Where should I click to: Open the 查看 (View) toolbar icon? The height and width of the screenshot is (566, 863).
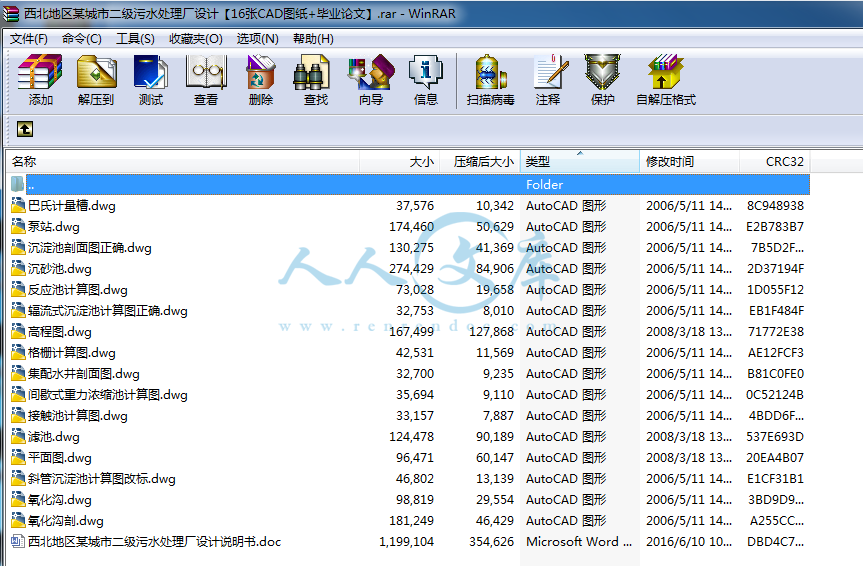(206, 72)
